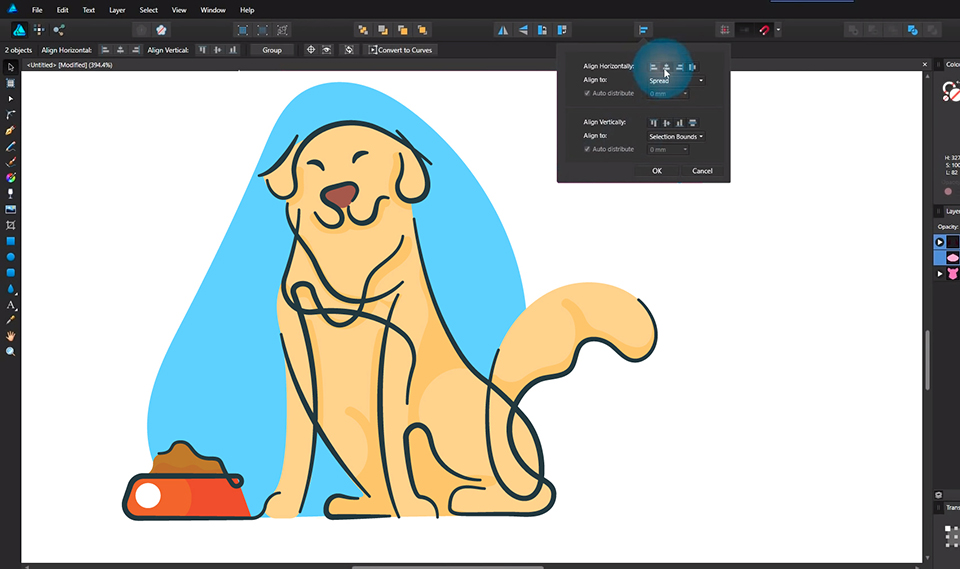Switch to Pixel Persona
960x569 pixels.
pyautogui.click(x=39, y=30)
